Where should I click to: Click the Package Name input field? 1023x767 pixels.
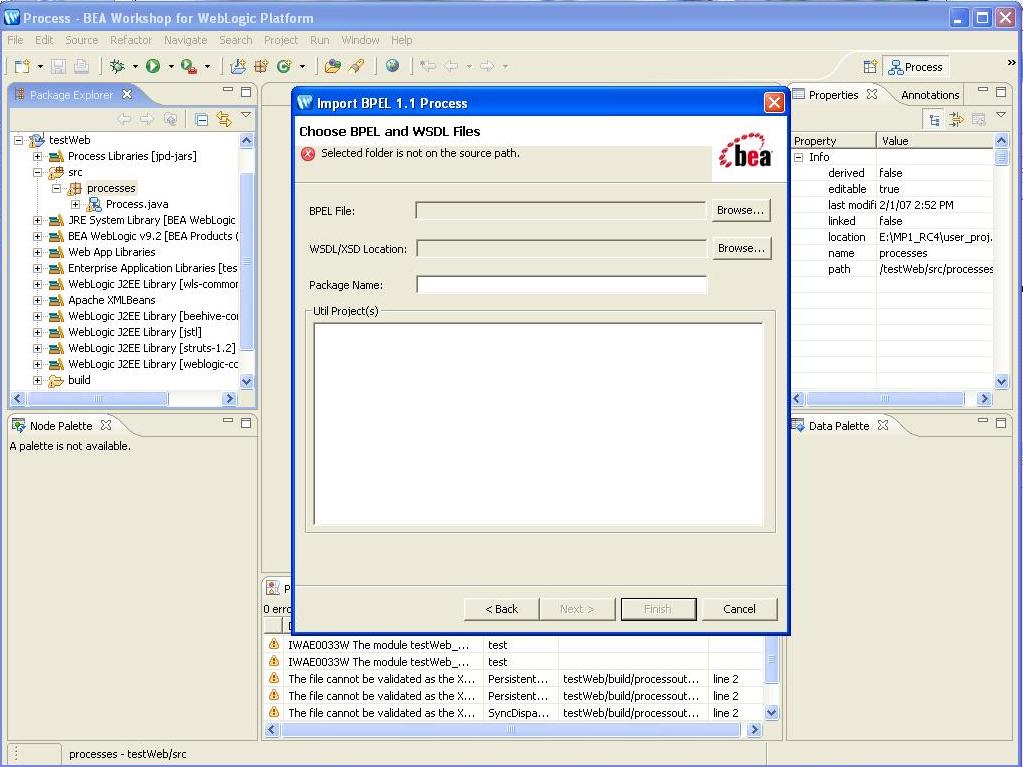561,285
